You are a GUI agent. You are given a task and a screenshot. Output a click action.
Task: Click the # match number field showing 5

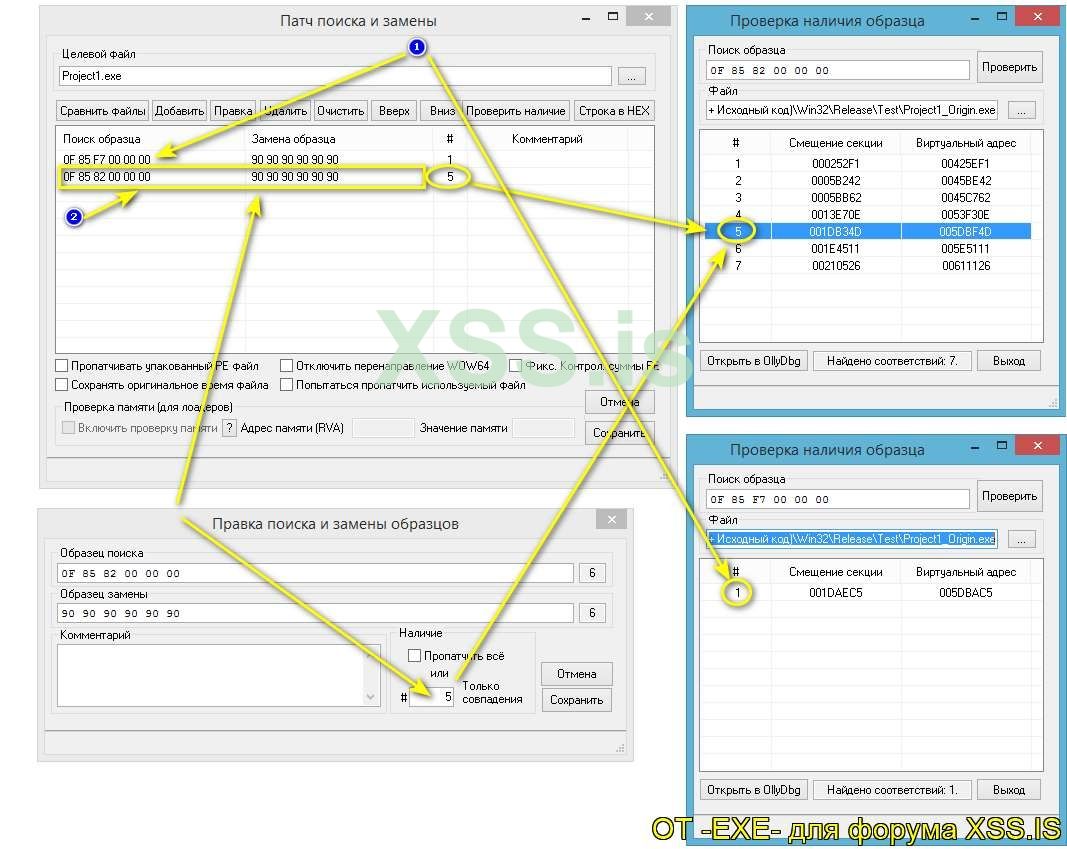[x=431, y=697]
